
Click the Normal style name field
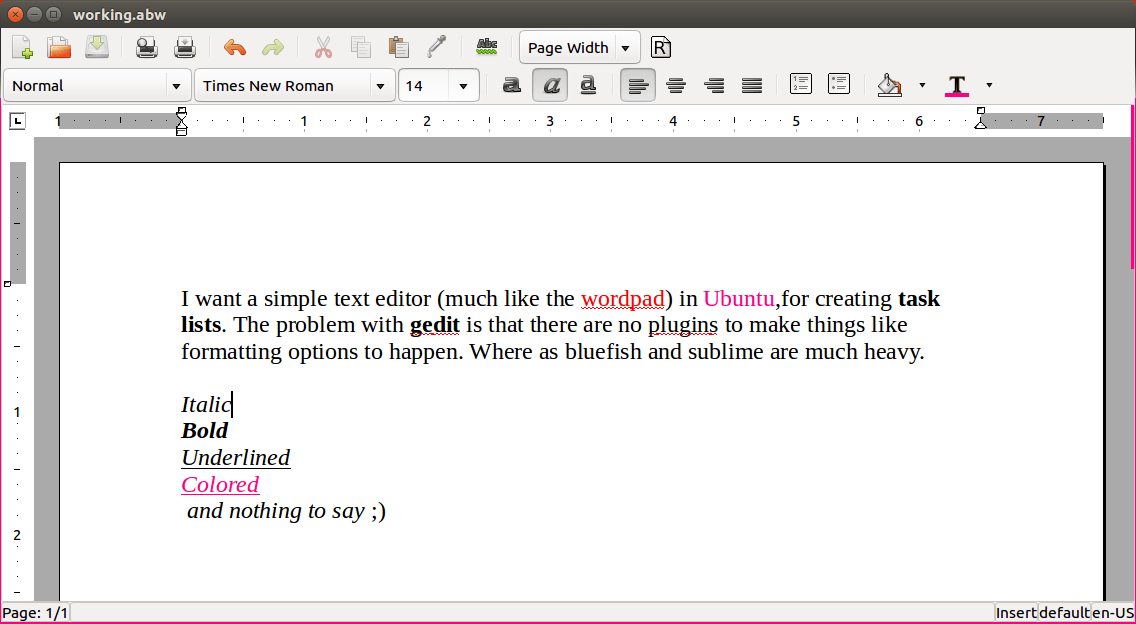[85, 86]
